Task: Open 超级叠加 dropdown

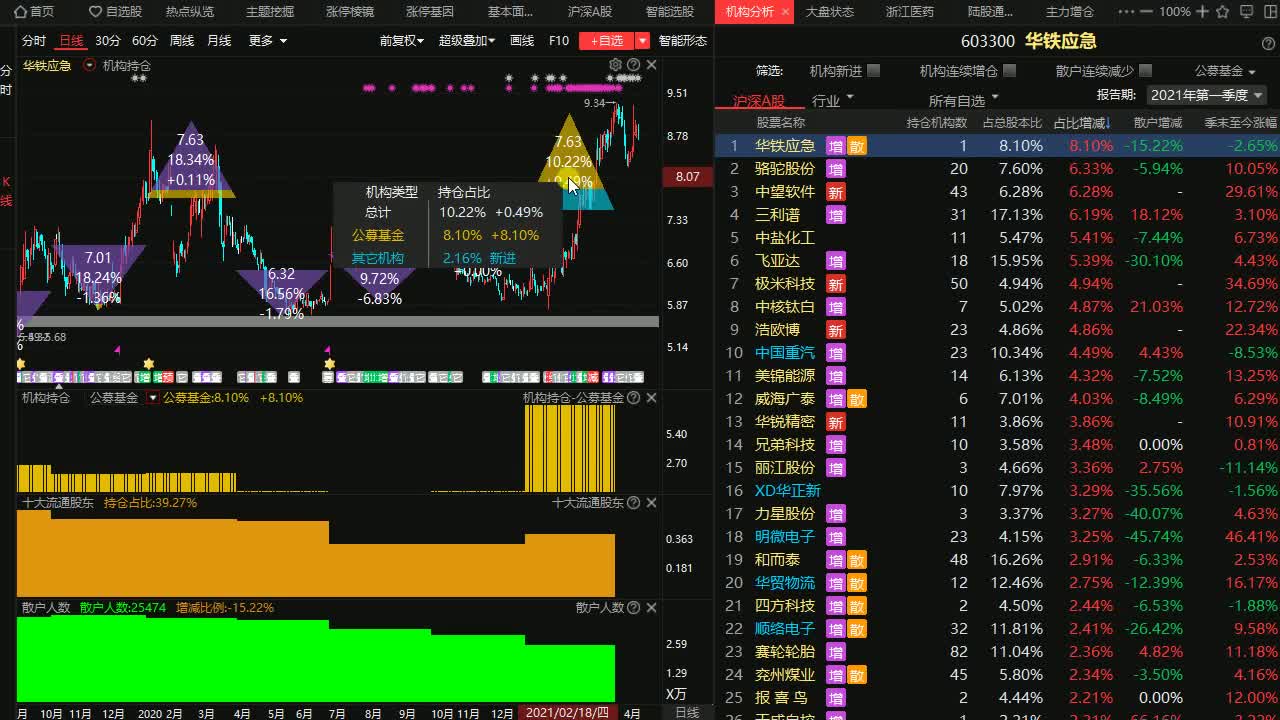Action: 467,41
